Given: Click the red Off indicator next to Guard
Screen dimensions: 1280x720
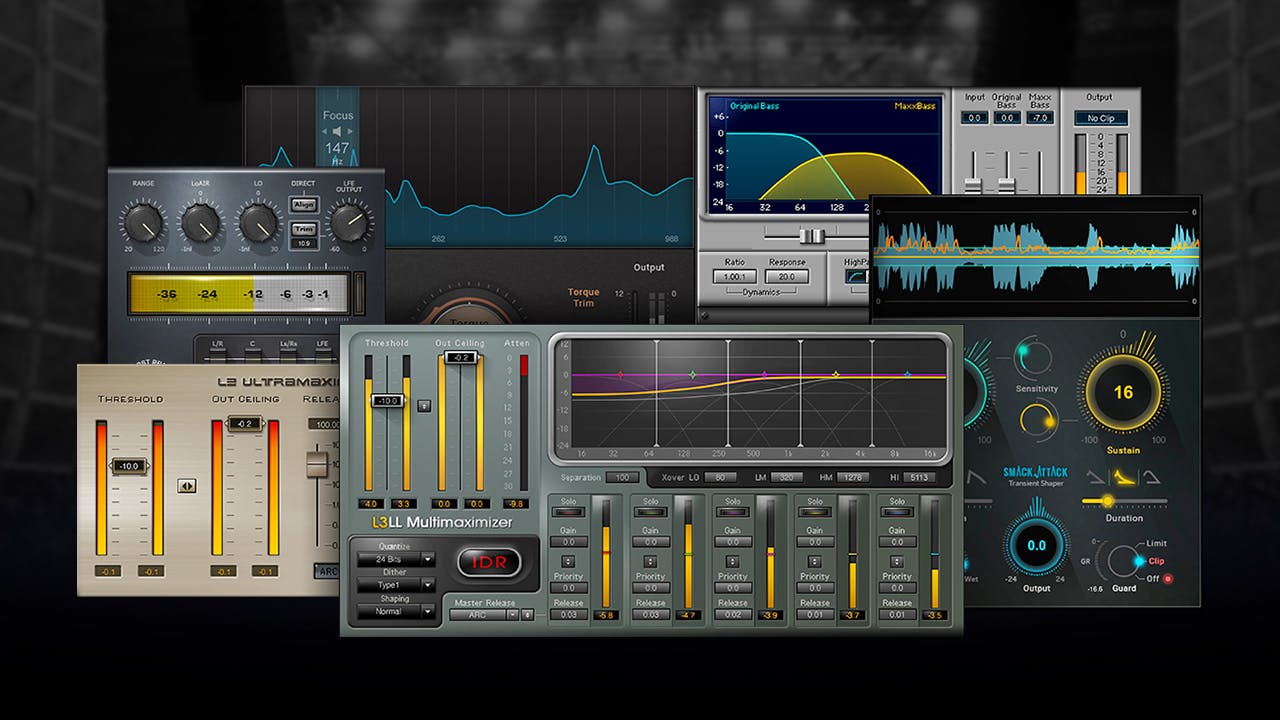Looking at the screenshot, I should click(1168, 578).
